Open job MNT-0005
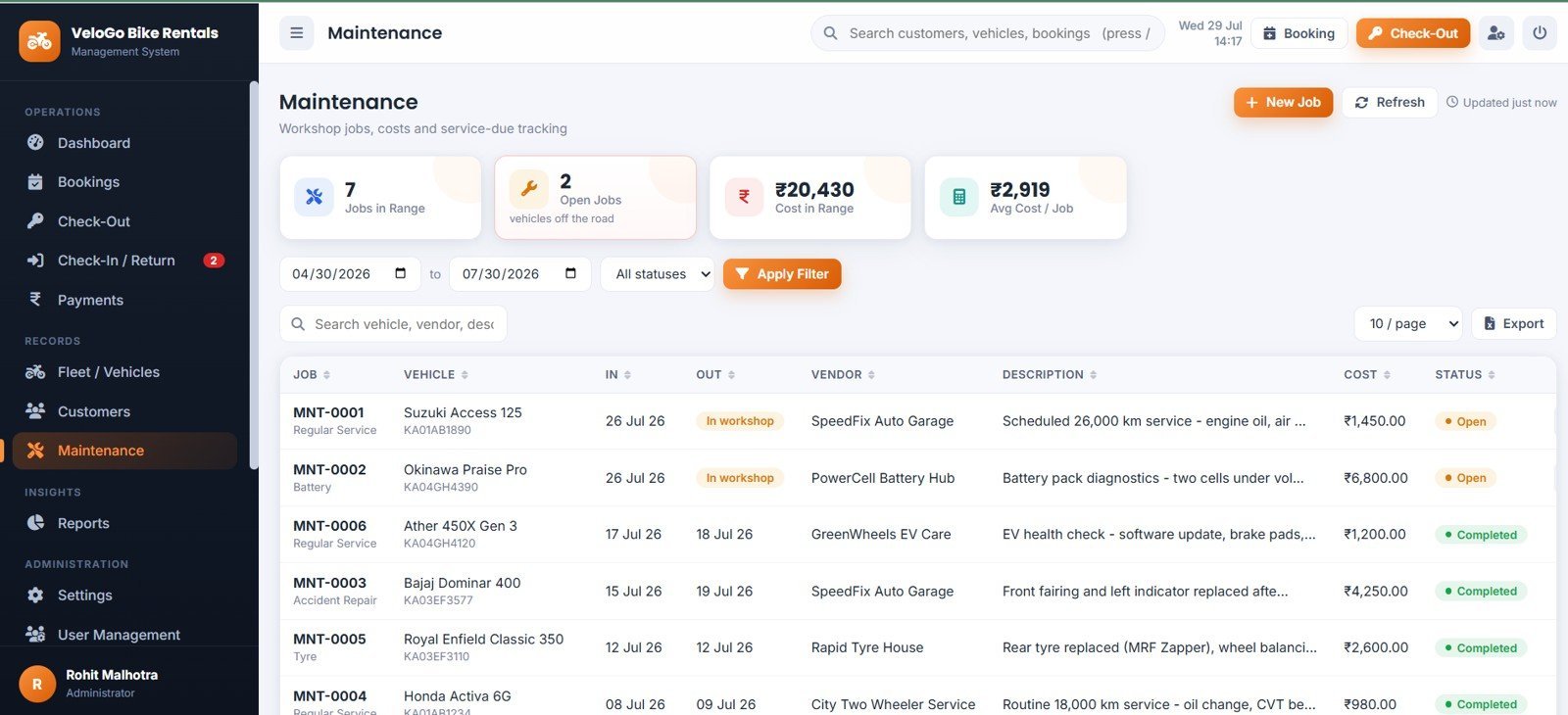Screen dimensions: 1568x715 [329, 639]
